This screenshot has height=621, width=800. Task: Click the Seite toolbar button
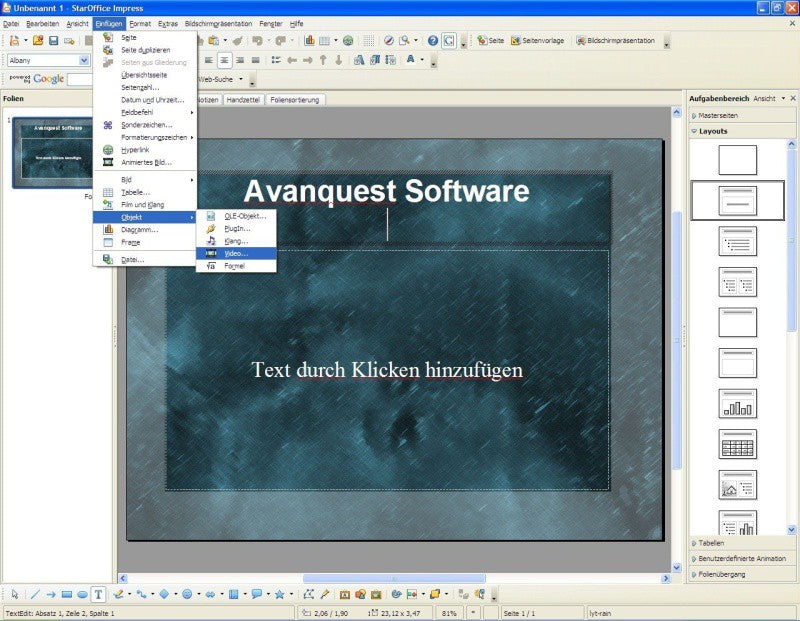point(490,40)
